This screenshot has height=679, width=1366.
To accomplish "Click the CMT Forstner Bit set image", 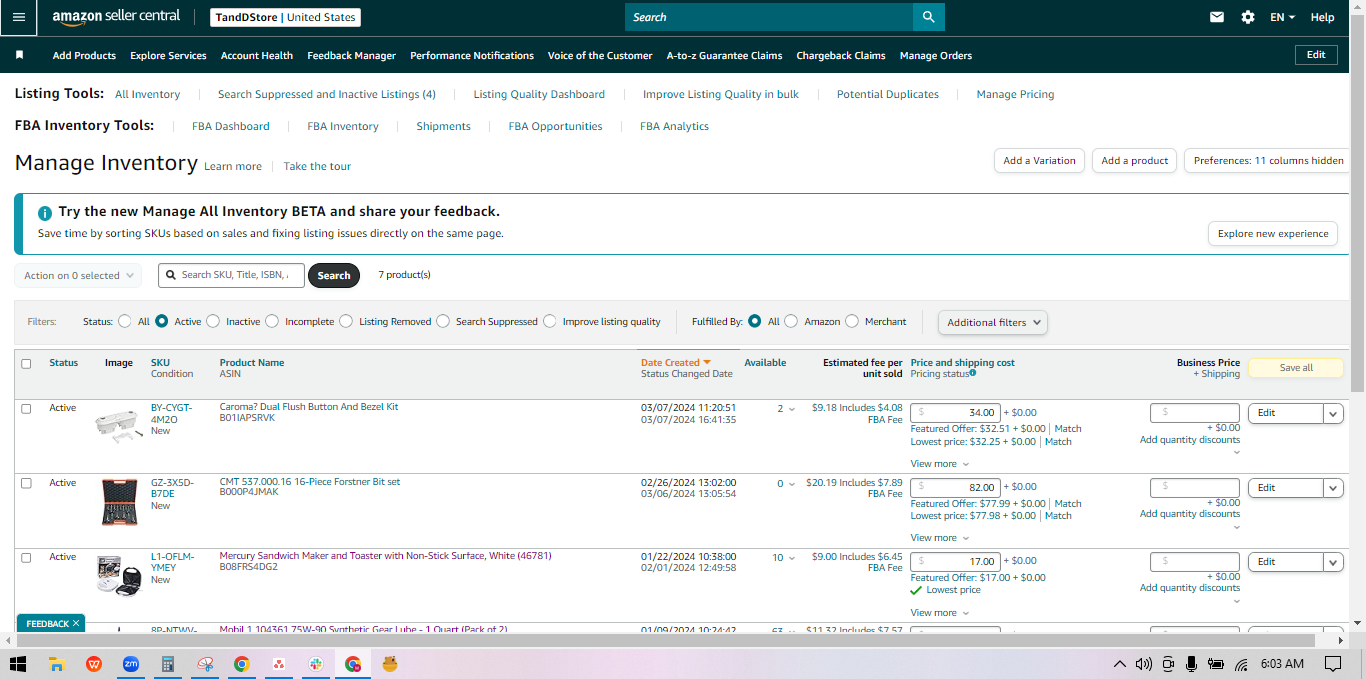I will (x=120, y=501).
